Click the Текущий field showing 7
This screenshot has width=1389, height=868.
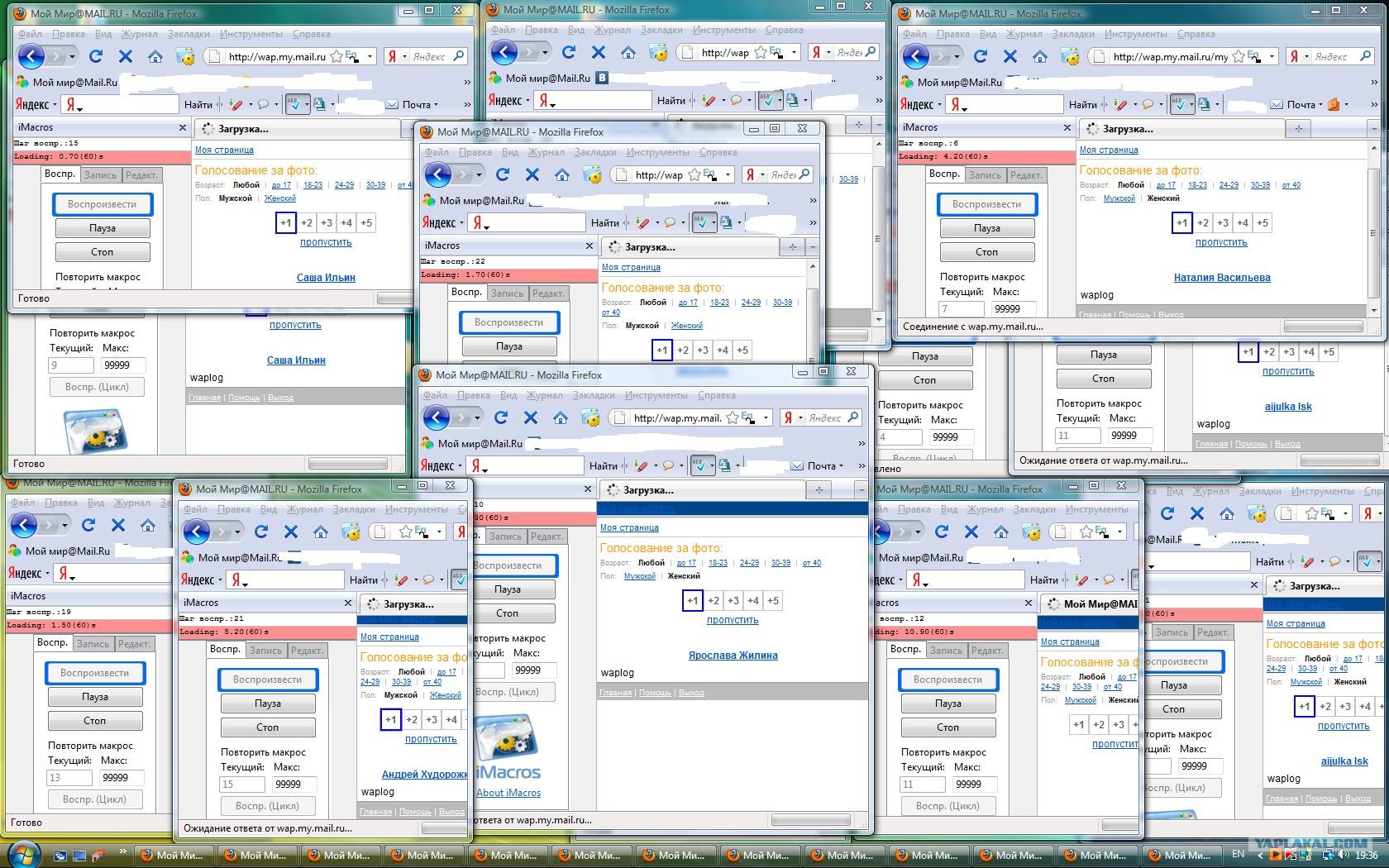960,309
